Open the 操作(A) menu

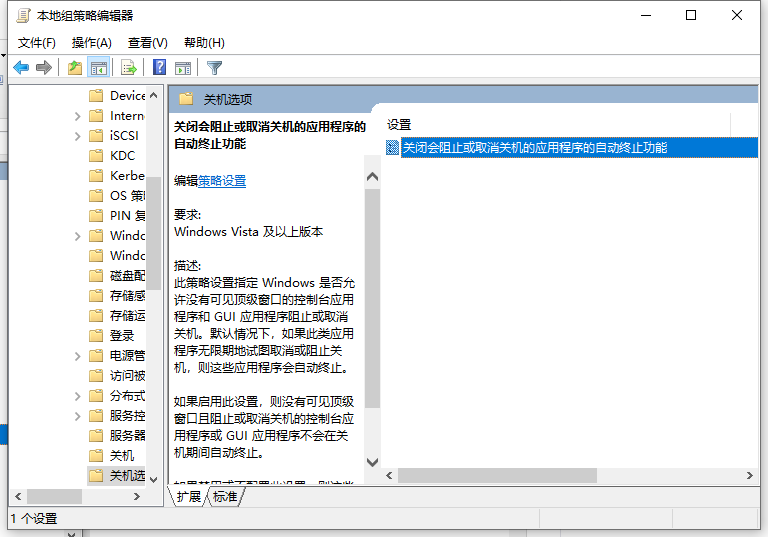tap(92, 43)
